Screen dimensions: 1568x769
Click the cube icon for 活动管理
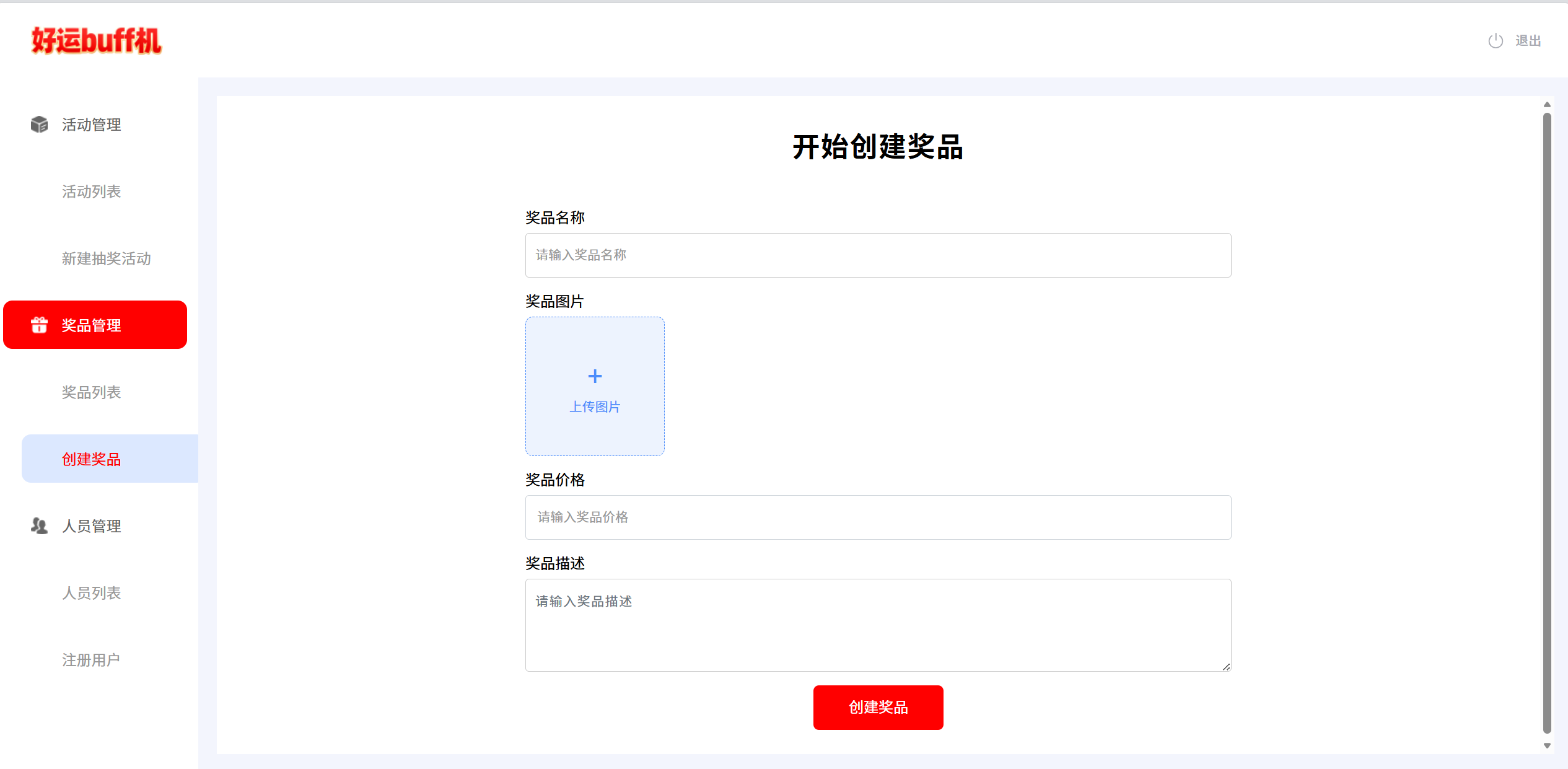point(39,125)
